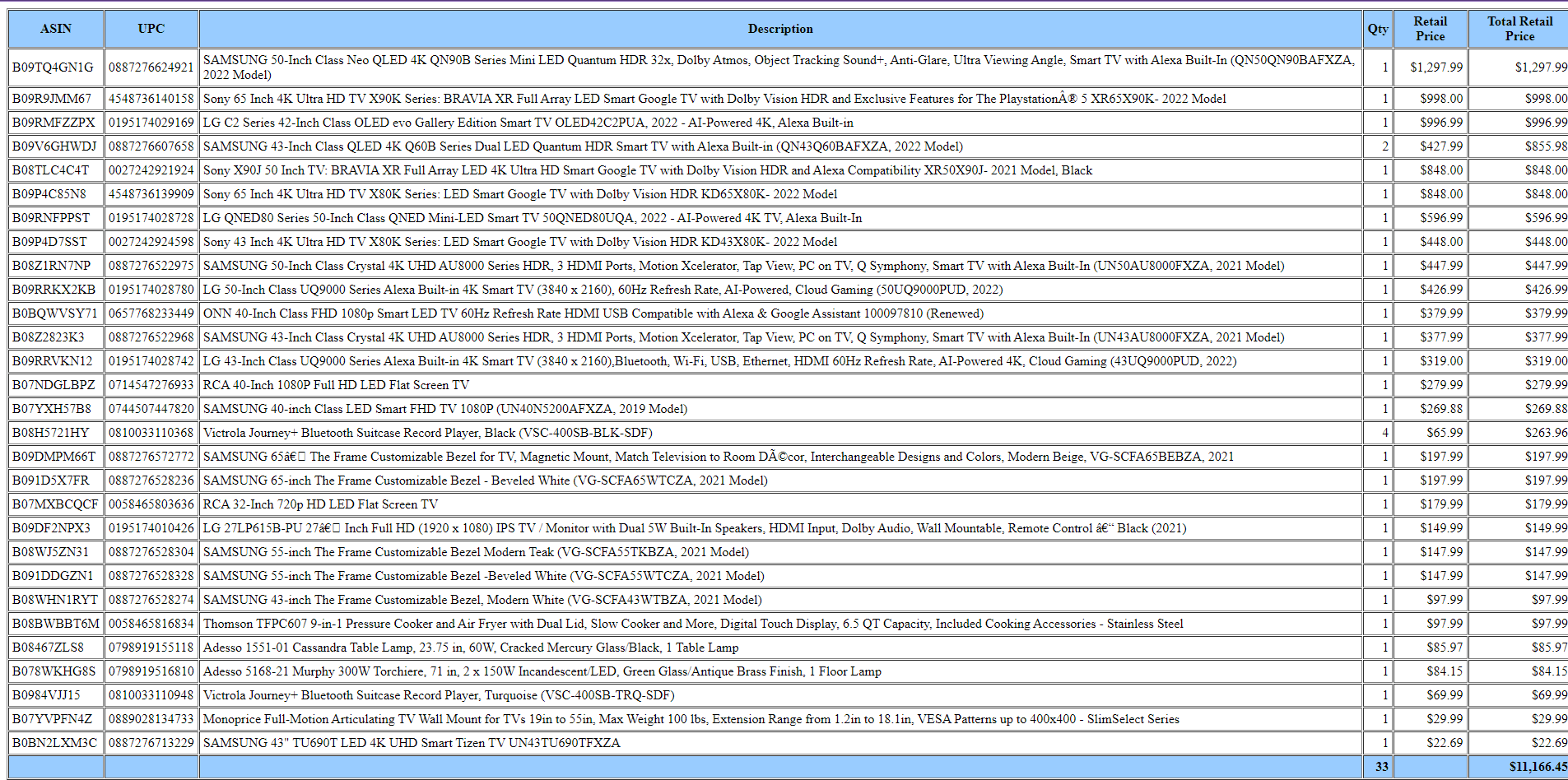The image size is (1568, 780).
Task: Select ASIN B09TQ4GN1G cell
Action: [56, 67]
